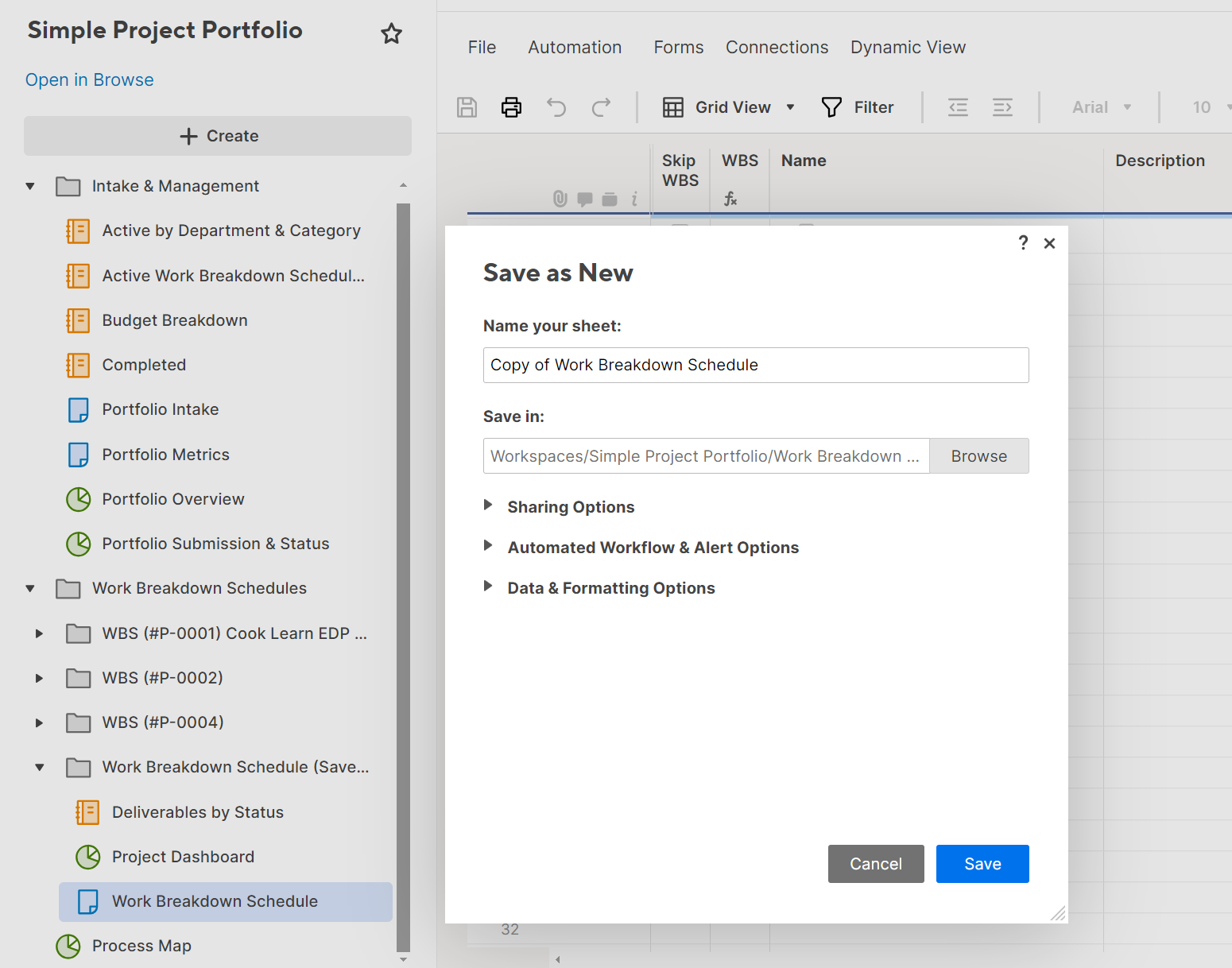Click the Print icon in the toolbar
The image size is (1232, 968).
512,107
